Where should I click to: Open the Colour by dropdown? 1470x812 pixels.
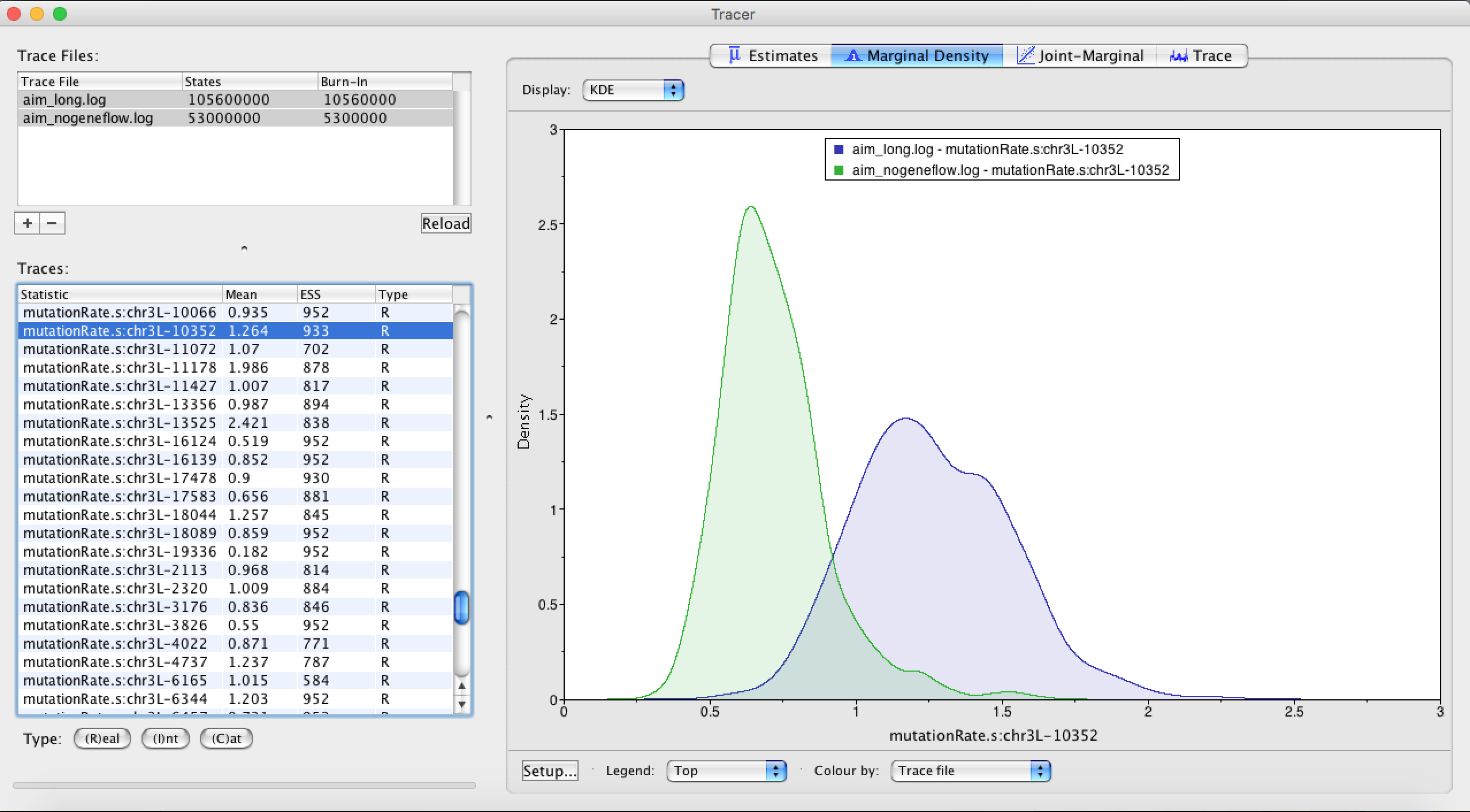(970, 771)
